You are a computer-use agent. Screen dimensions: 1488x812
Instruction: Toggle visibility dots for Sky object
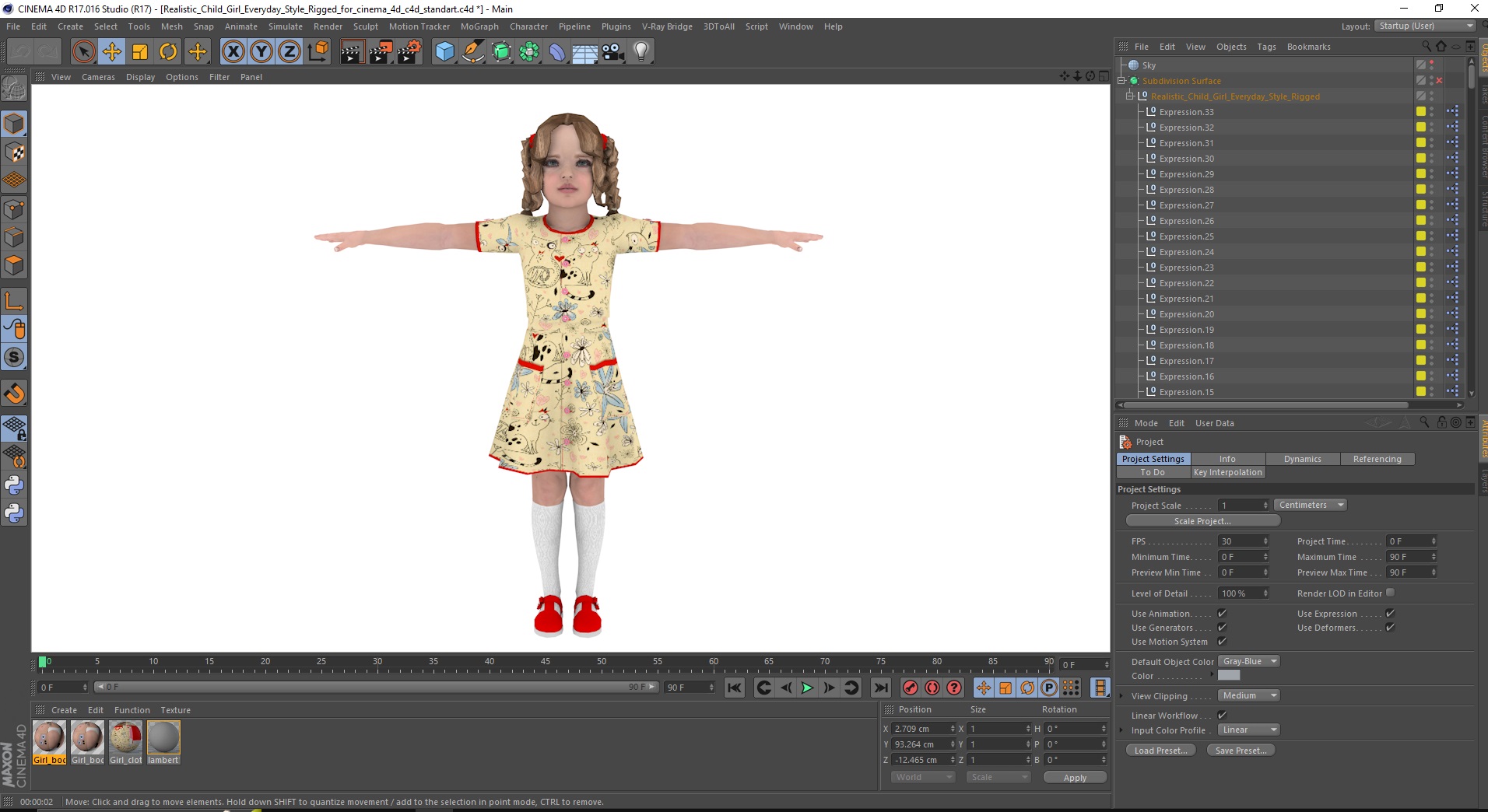click(x=1432, y=65)
